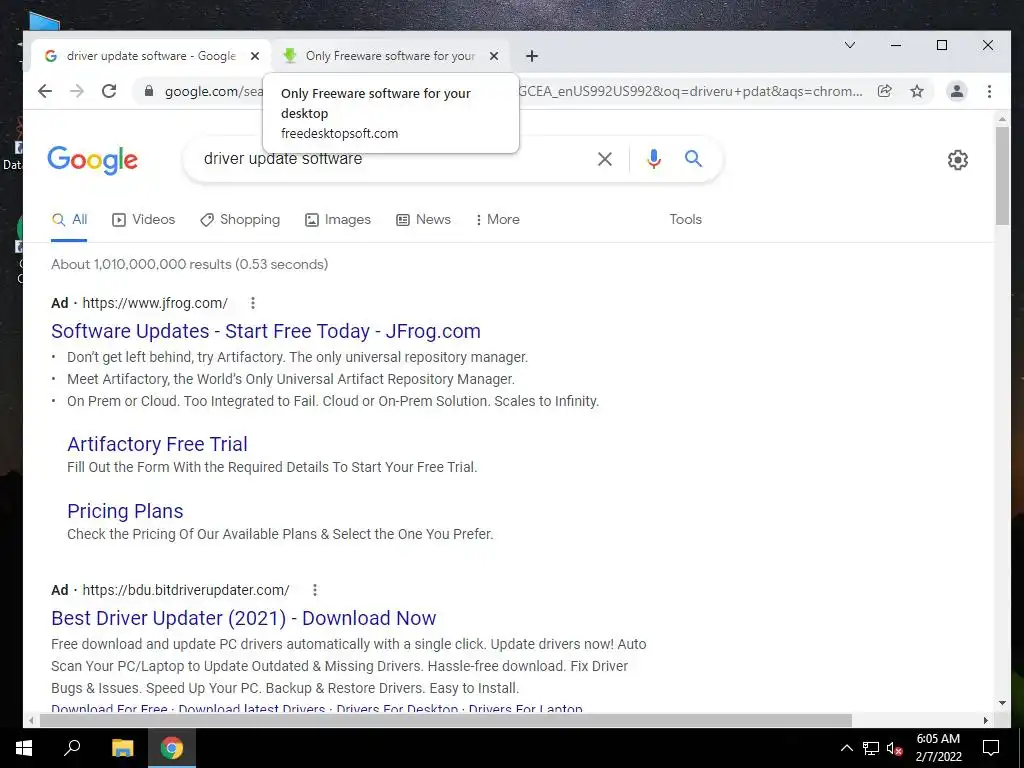Select the All results tab
The width and height of the screenshot is (1024, 768).
click(x=69, y=220)
